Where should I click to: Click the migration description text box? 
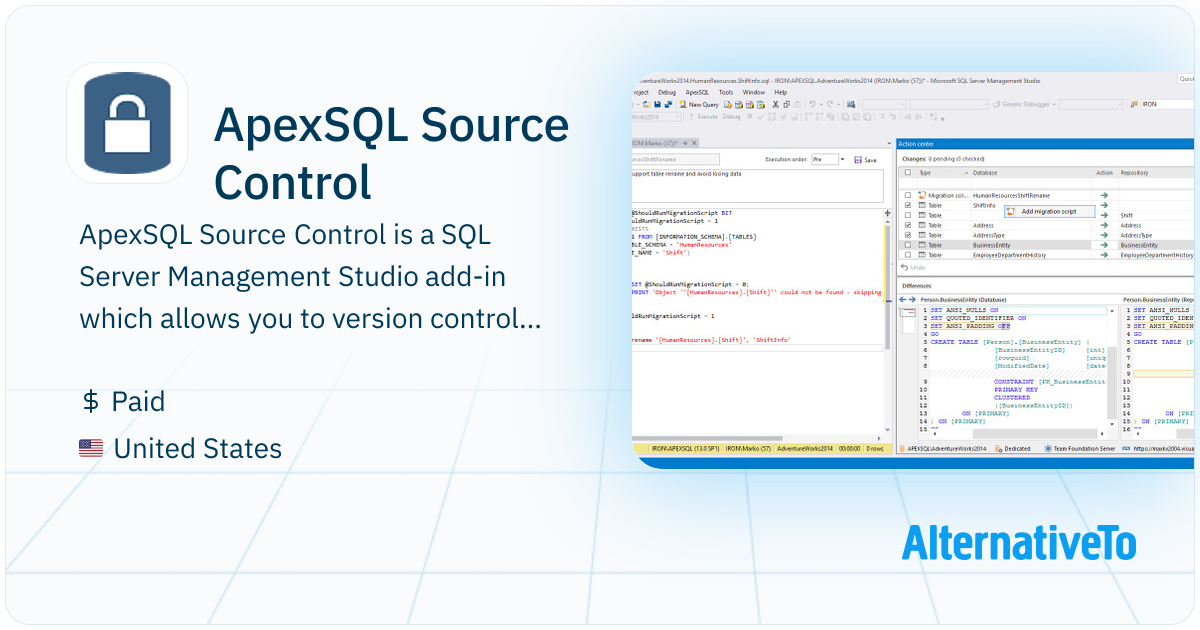[758, 186]
